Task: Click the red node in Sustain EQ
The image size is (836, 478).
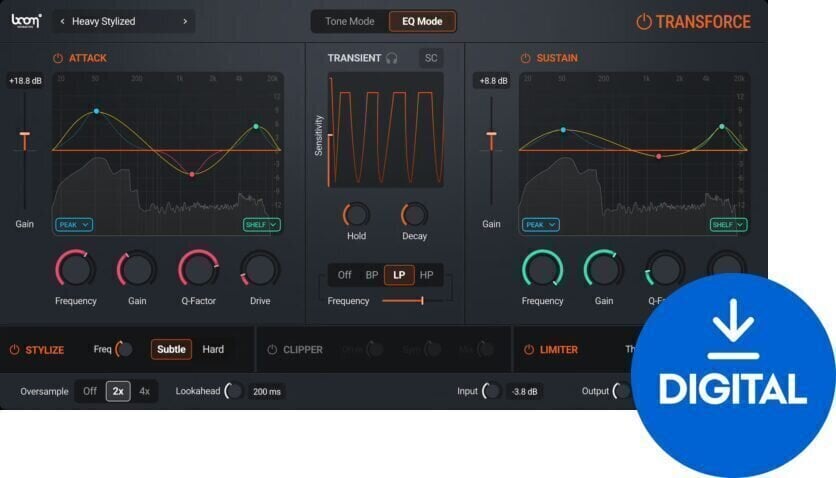Action: [659, 156]
